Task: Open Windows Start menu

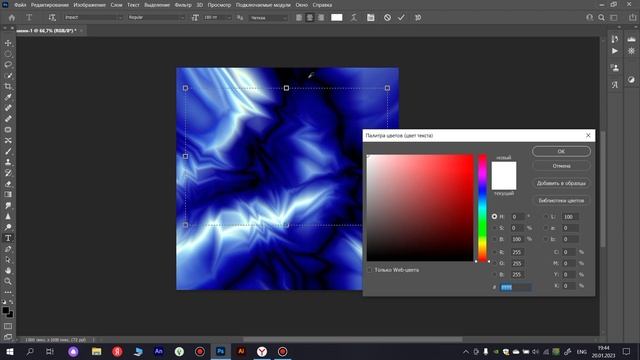Action: (9, 351)
